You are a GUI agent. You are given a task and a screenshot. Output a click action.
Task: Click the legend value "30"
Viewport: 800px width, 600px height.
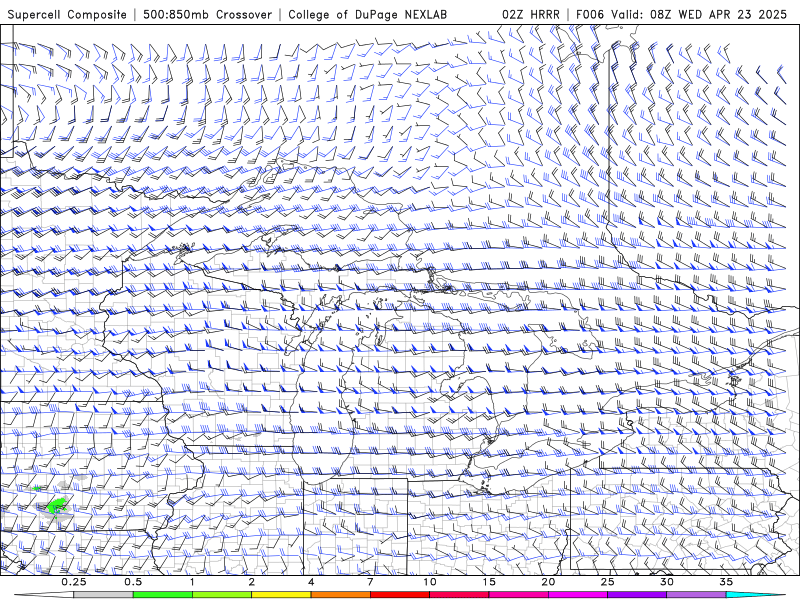667,582
